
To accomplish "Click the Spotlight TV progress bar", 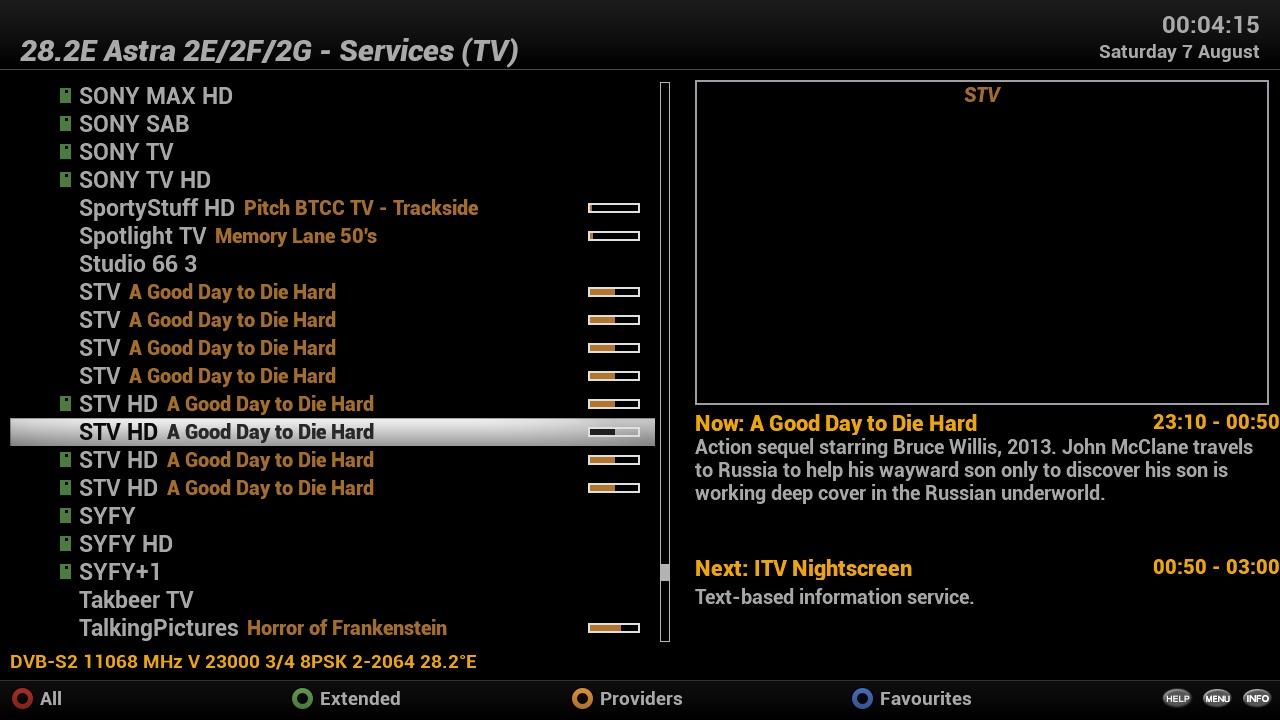I will tap(614, 236).
